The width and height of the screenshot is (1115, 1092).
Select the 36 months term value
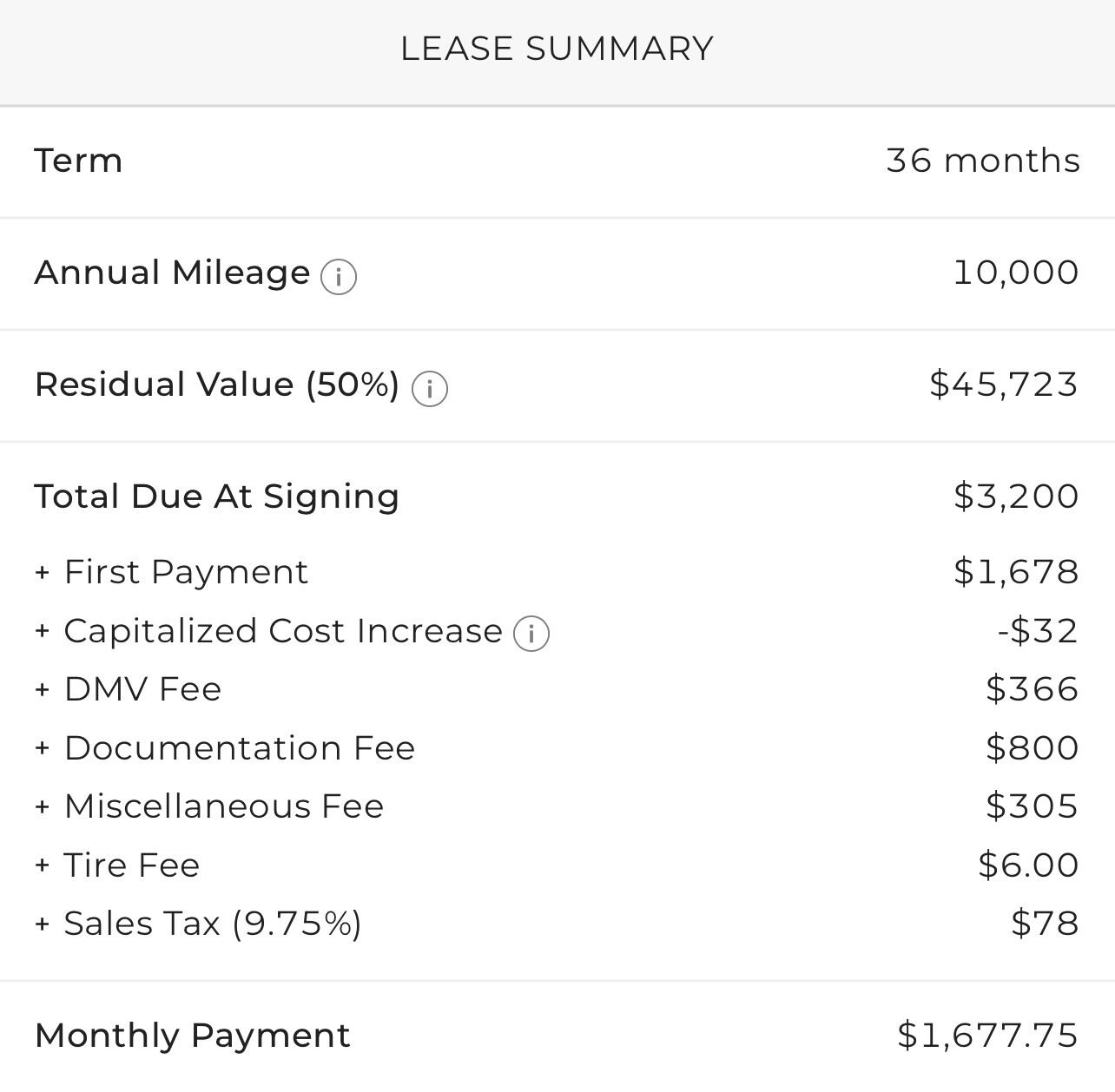pos(983,161)
